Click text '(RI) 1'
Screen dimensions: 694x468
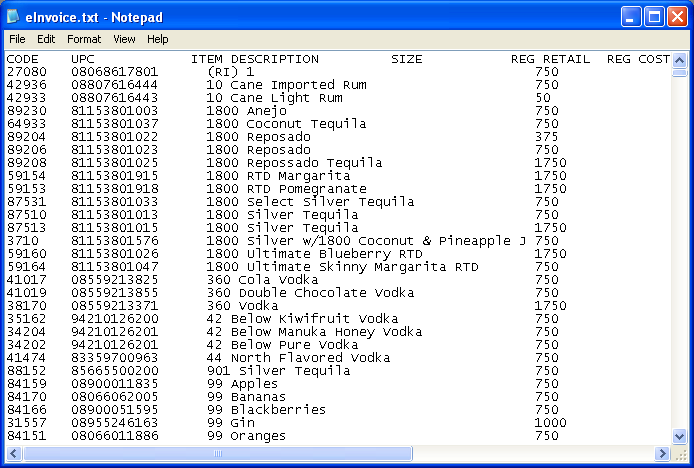[231, 72]
